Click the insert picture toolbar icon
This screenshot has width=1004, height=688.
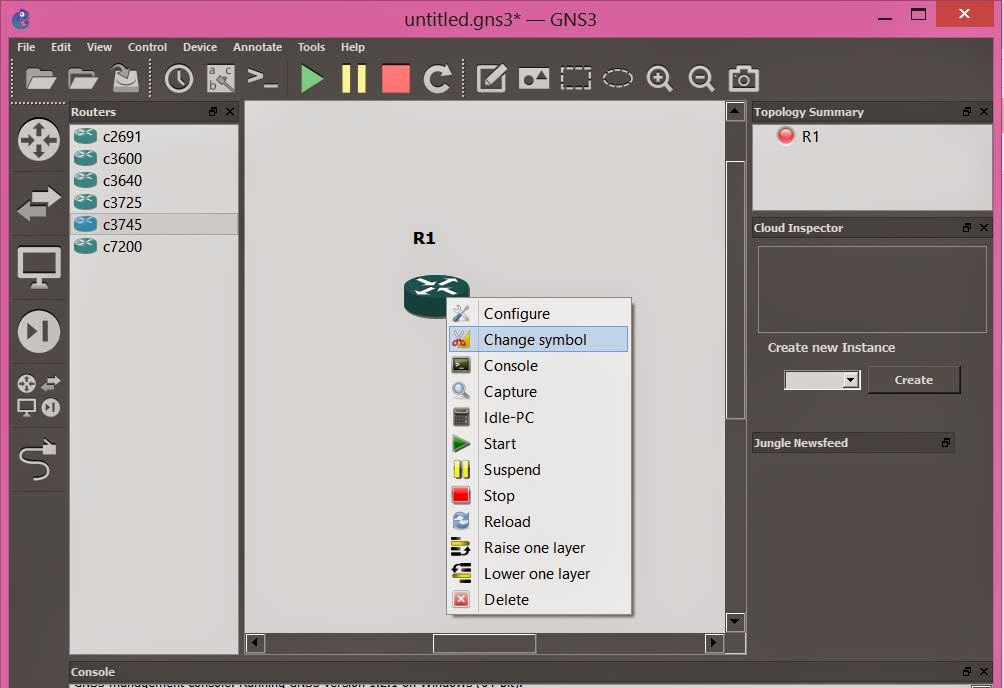point(533,79)
